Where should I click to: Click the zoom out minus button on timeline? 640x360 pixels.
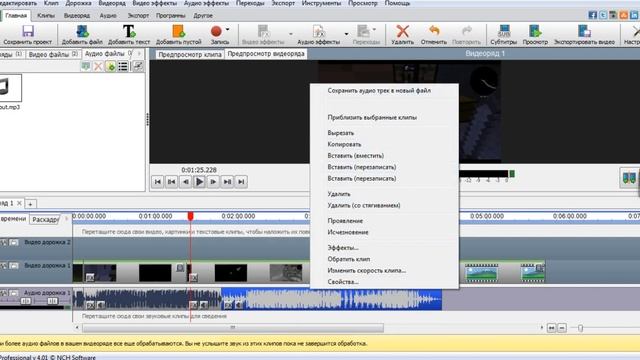tap(562, 328)
